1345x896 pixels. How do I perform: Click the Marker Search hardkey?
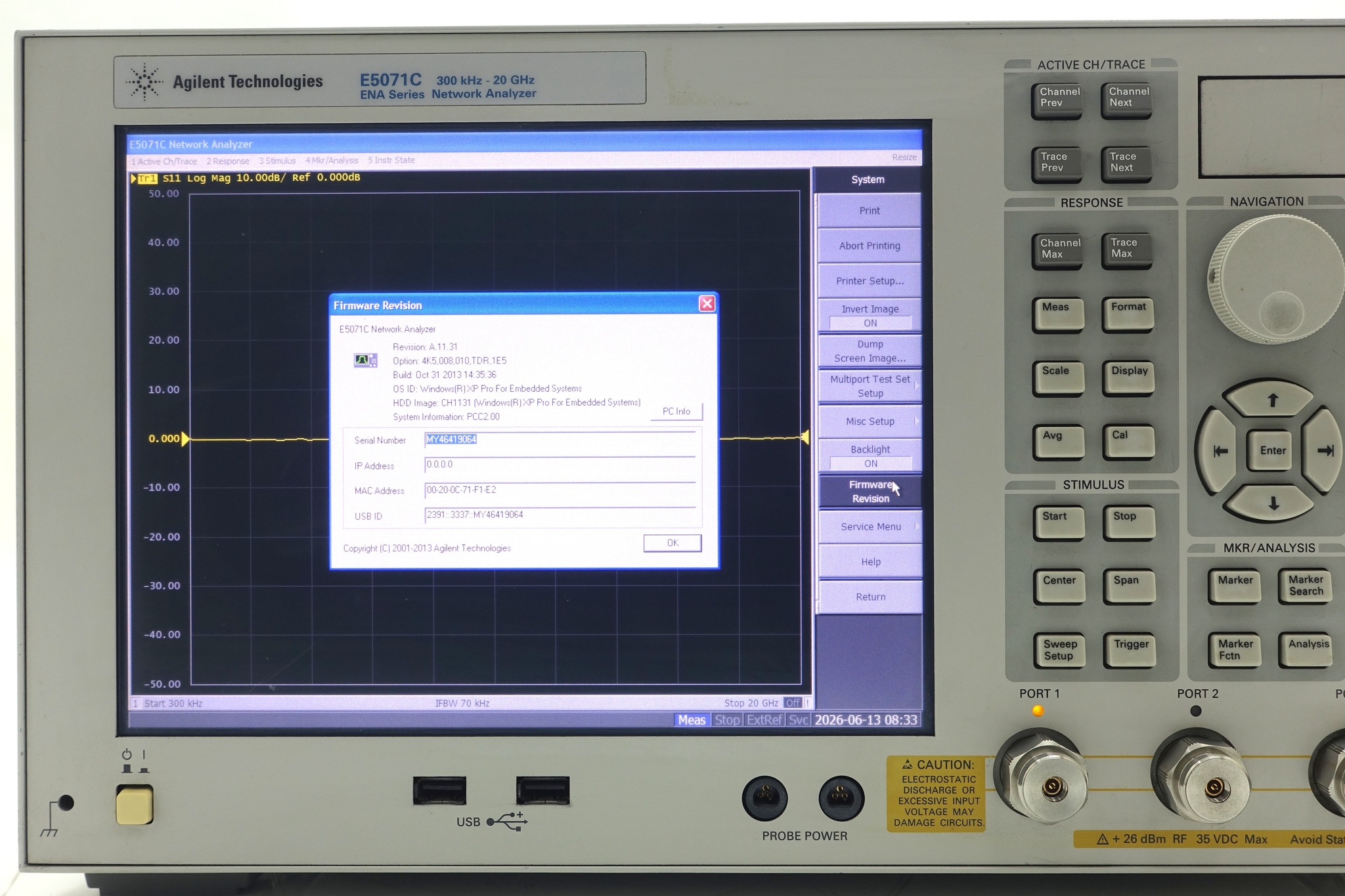1305,586
